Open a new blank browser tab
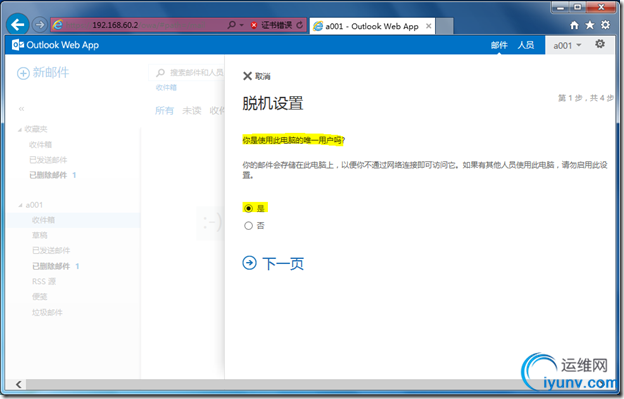This screenshot has width=624, height=399. click(x=445, y=26)
